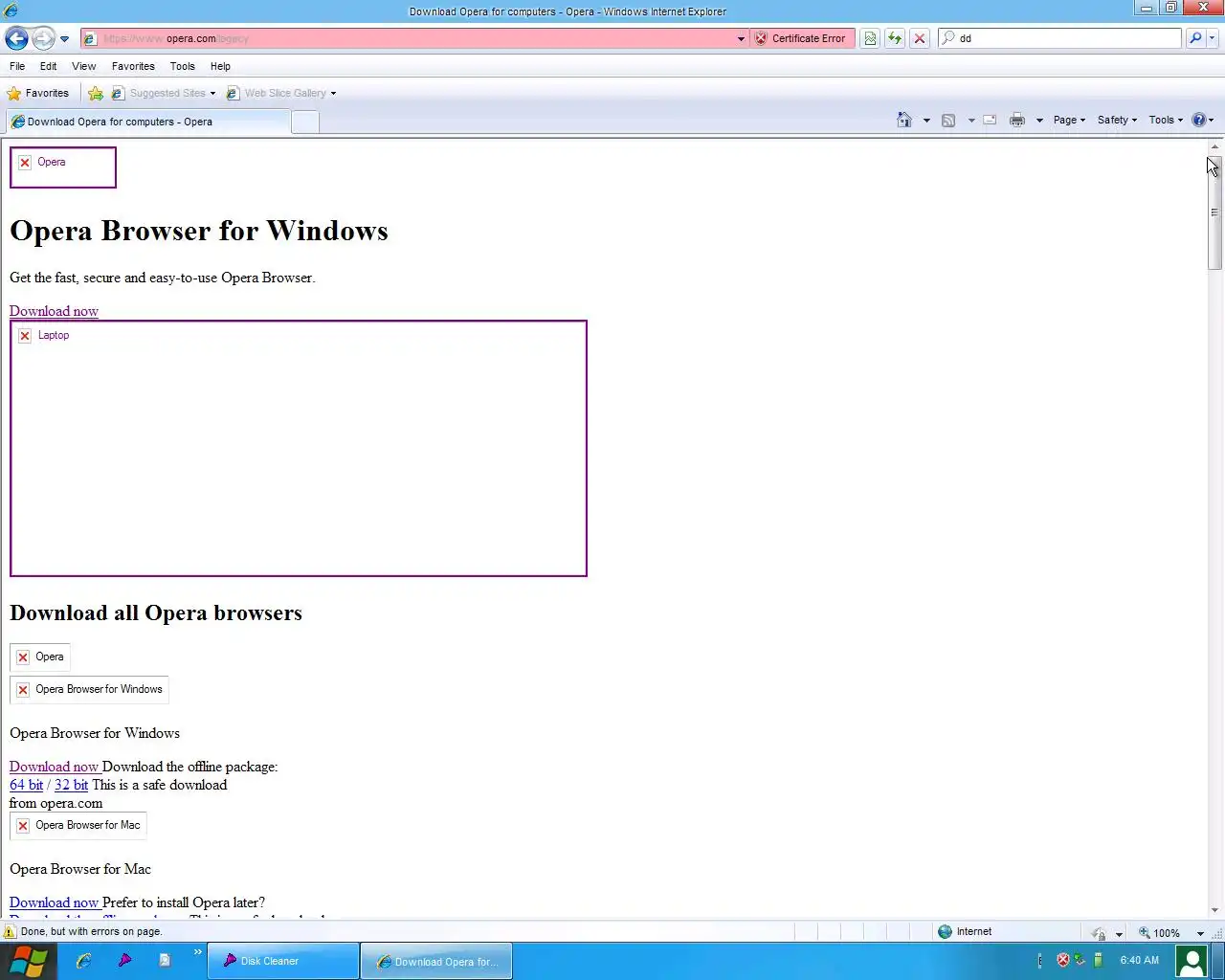
Task: Click the Add to Favorites Bar icon
Action: (96, 93)
